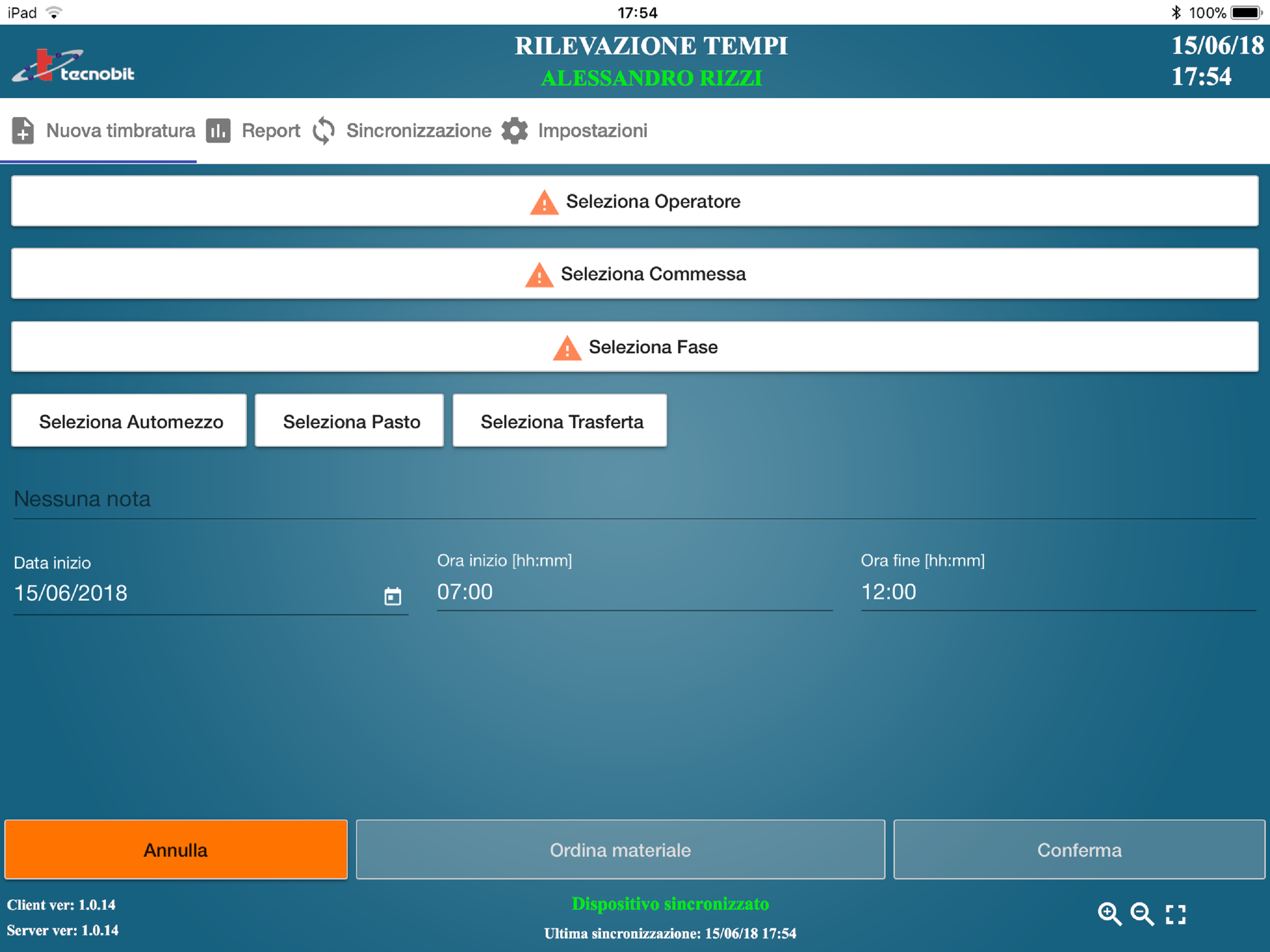Click the Dispositivo sincronizzato status text
Viewport: 1270px width, 952px height.
pyautogui.click(x=670, y=904)
